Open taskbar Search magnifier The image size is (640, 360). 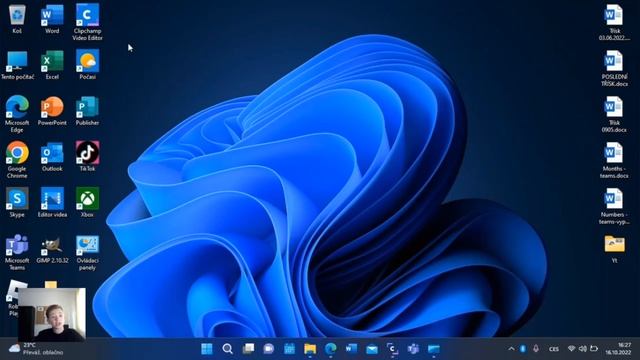coord(228,349)
